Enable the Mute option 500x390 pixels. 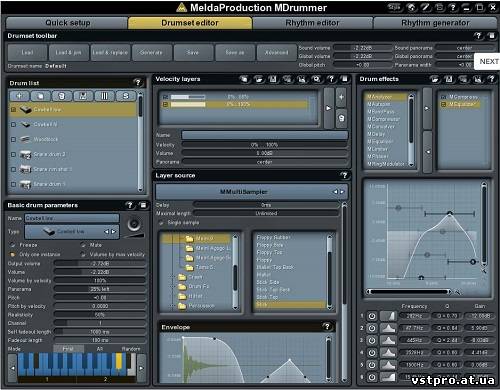[83, 245]
